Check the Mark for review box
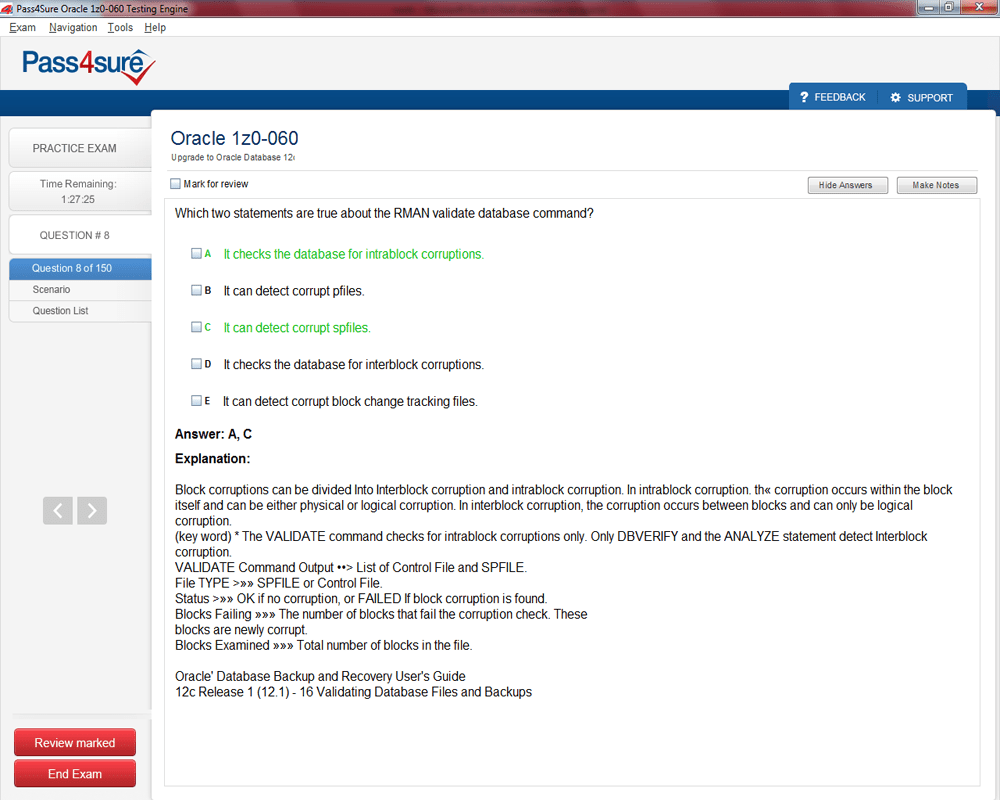1000x800 pixels. coord(175,183)
